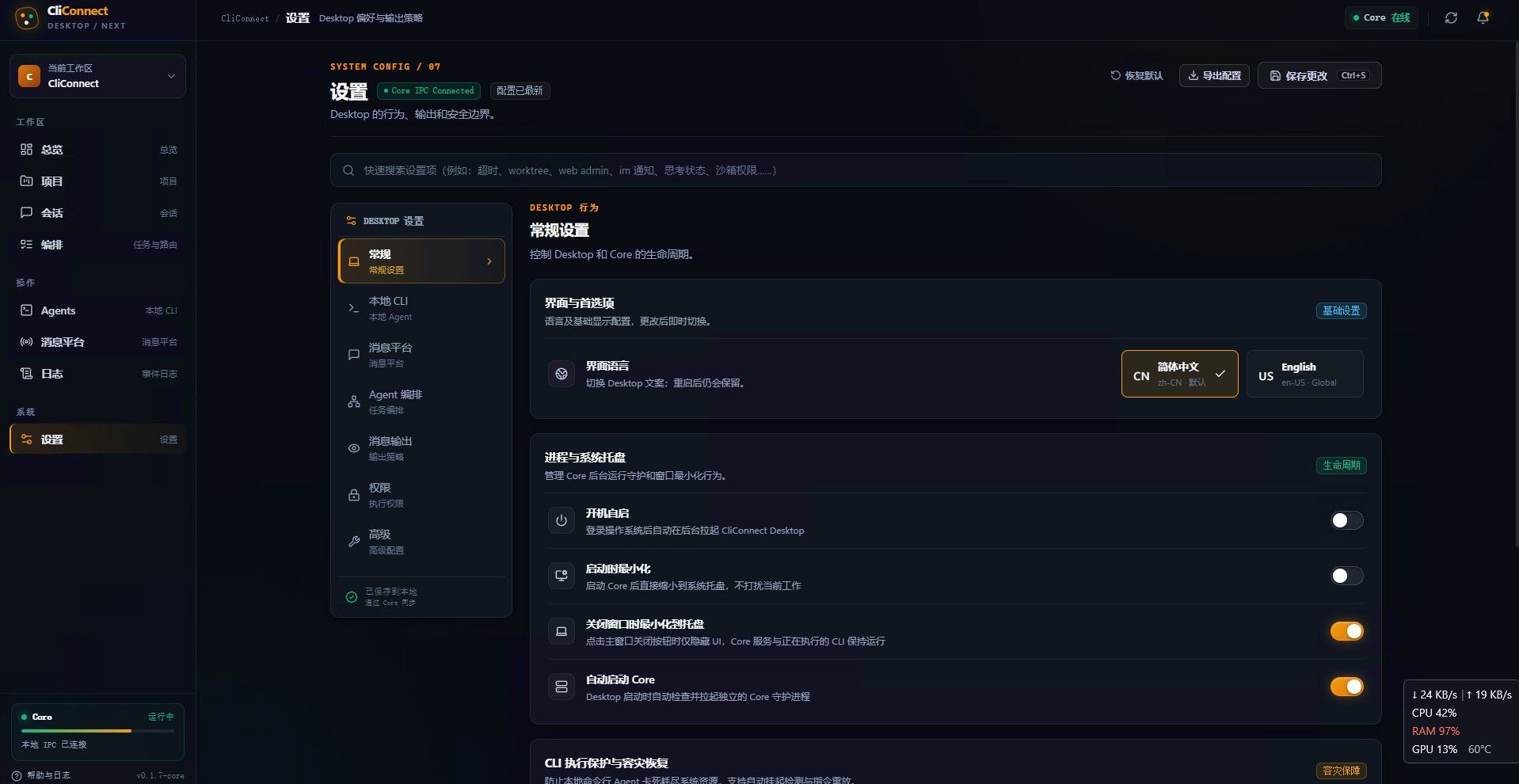Click 恢复默认 reset button
The width and height of the screenshot is (1519, 784).
pos(1136,75)
